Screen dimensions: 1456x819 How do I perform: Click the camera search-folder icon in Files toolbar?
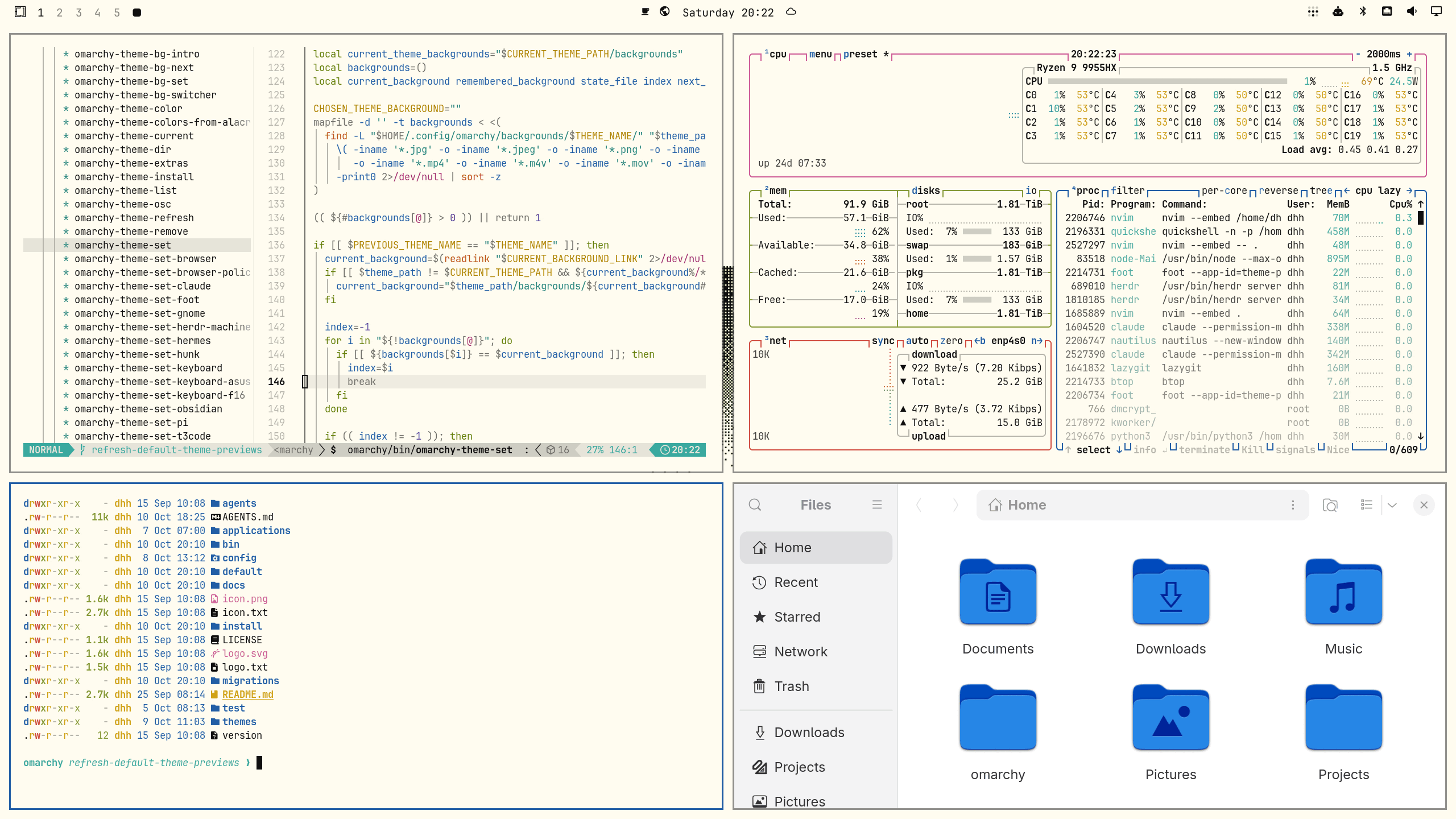(x=1330, y=505)
